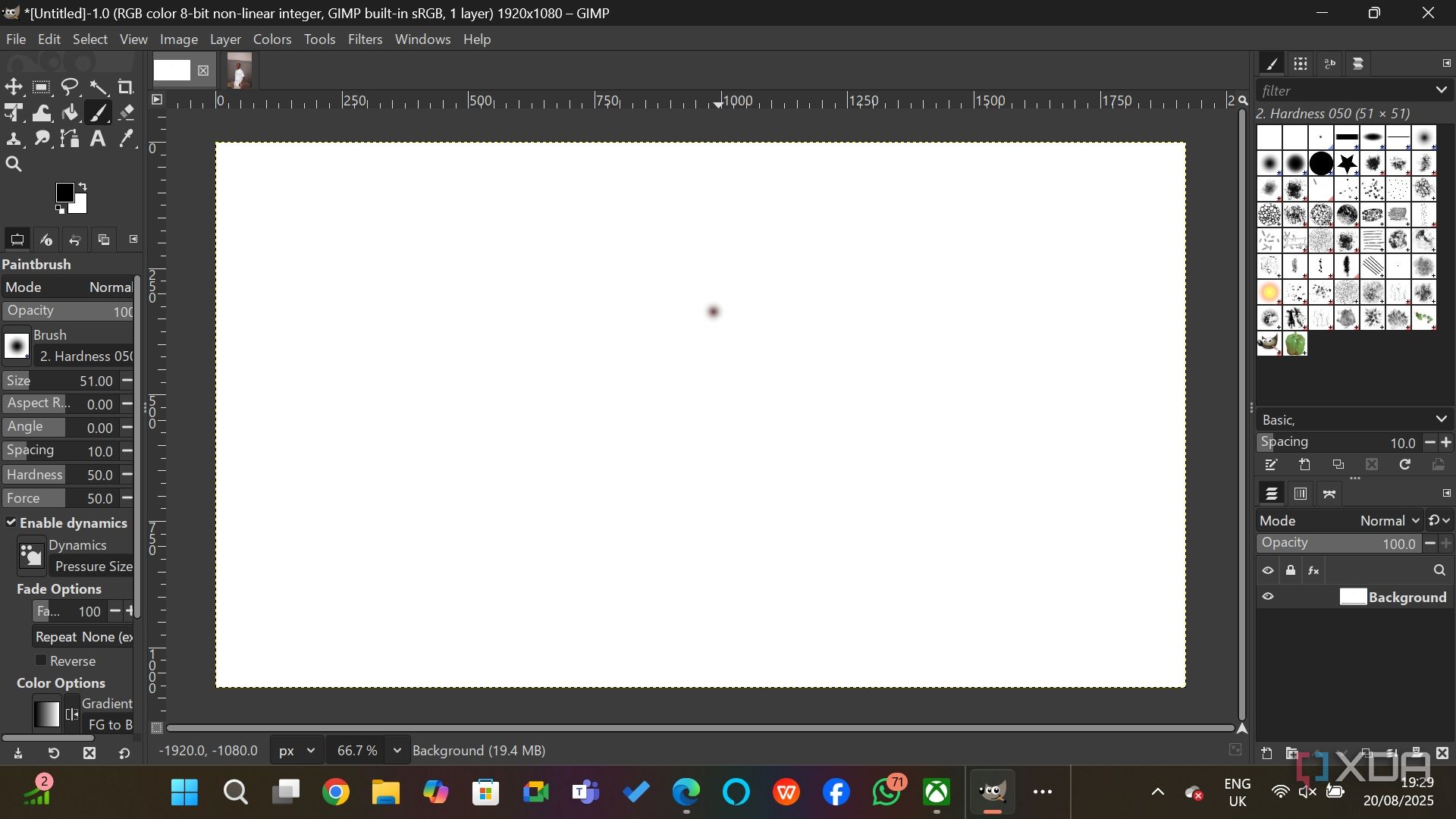Screen dimensions: 1456x819
Task: Switch to the Channels tab in layers dock
Action: click(x=1301, y=494)
